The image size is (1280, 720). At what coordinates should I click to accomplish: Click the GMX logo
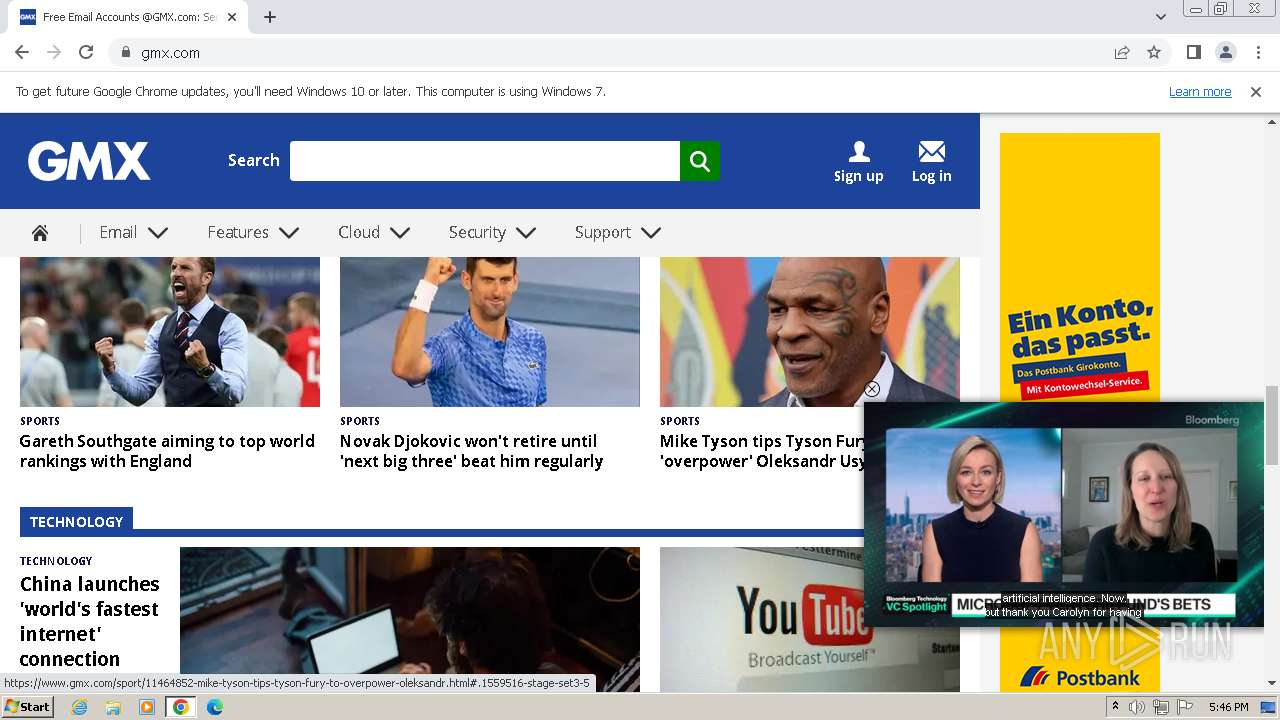pyautogui.click(x=89, y=161)
